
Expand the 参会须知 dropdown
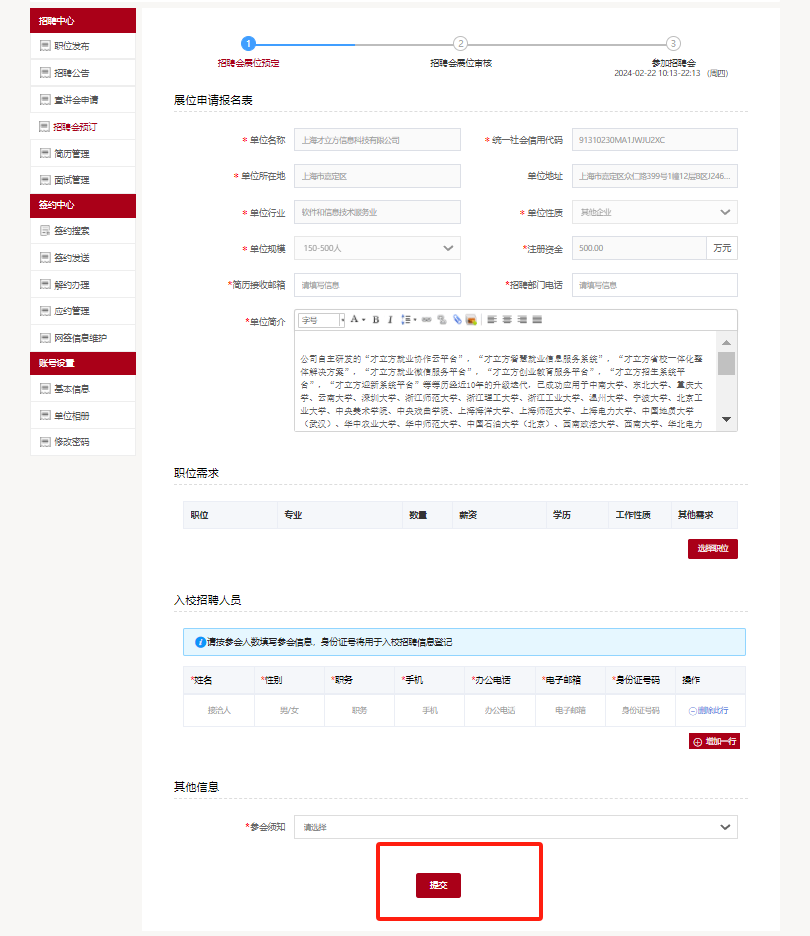tap(515, 827)
